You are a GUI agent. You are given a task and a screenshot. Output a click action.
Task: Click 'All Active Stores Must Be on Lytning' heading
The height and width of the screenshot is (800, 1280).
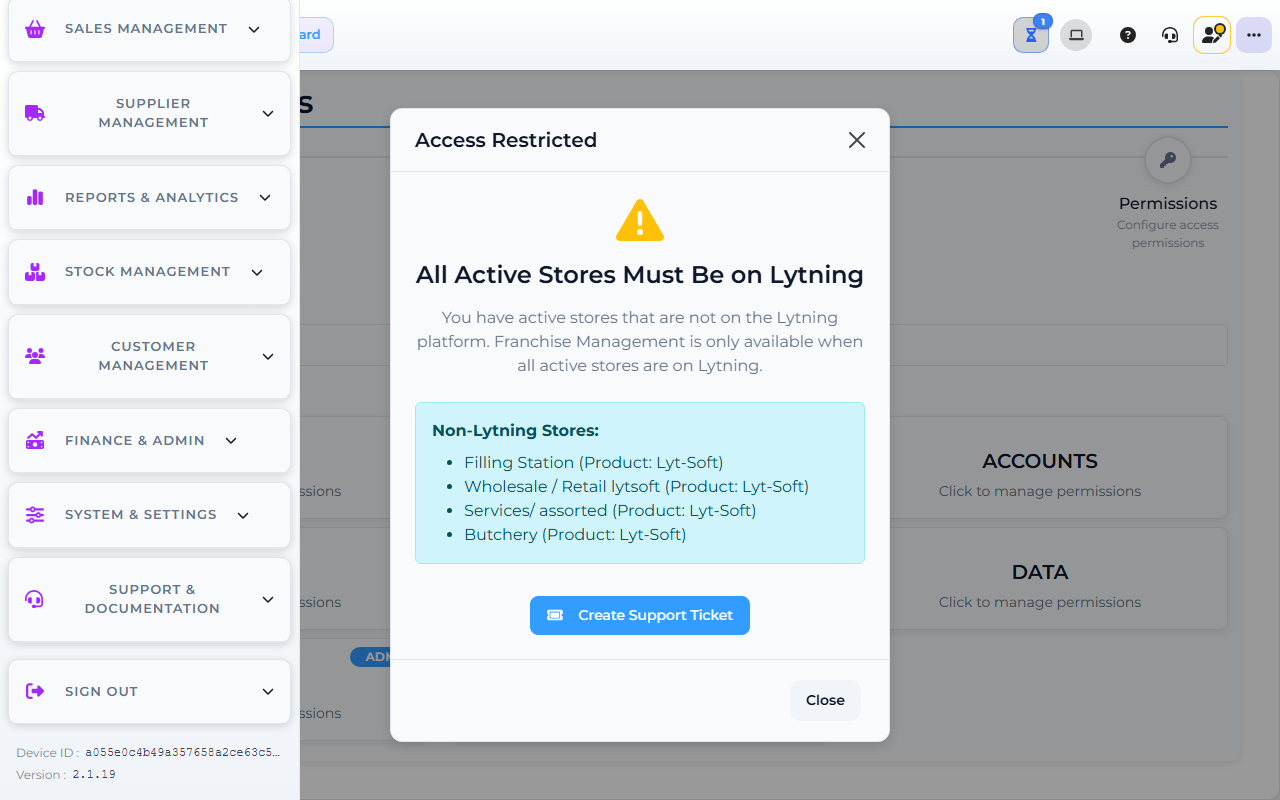pos(640,275)
